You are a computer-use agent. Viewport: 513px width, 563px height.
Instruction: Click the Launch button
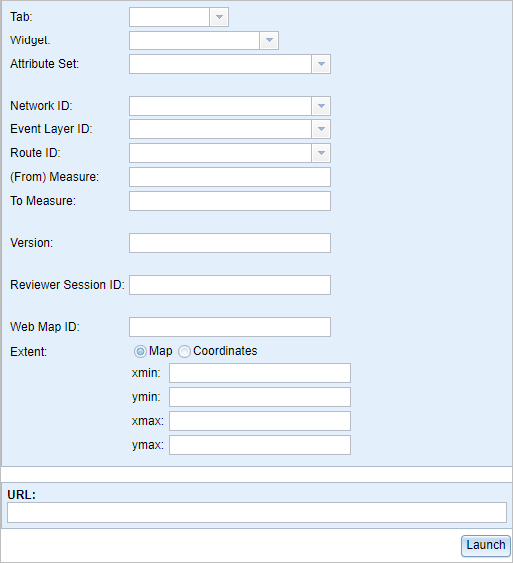point(486,546)
